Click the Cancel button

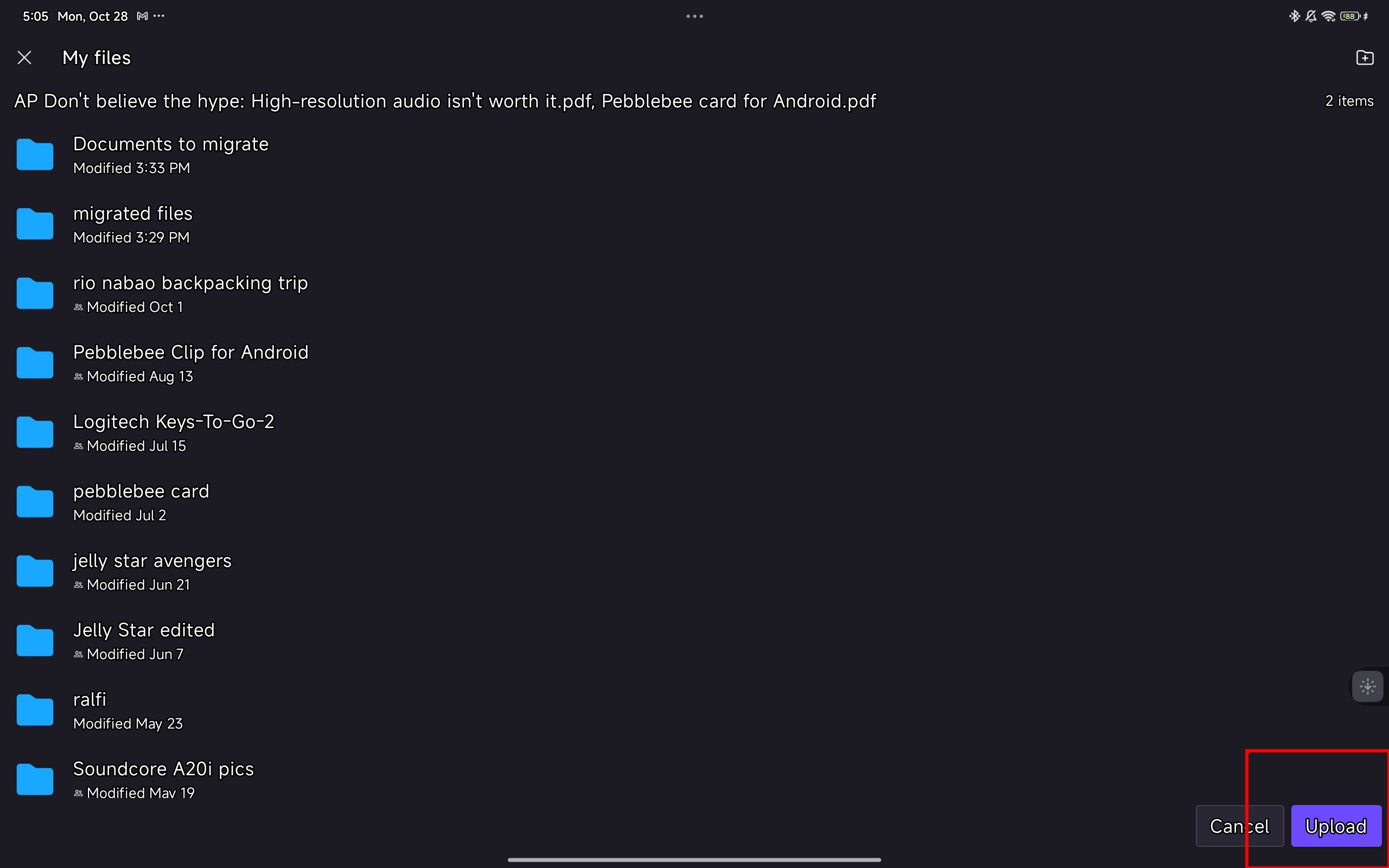click(x=1239, y=826)
